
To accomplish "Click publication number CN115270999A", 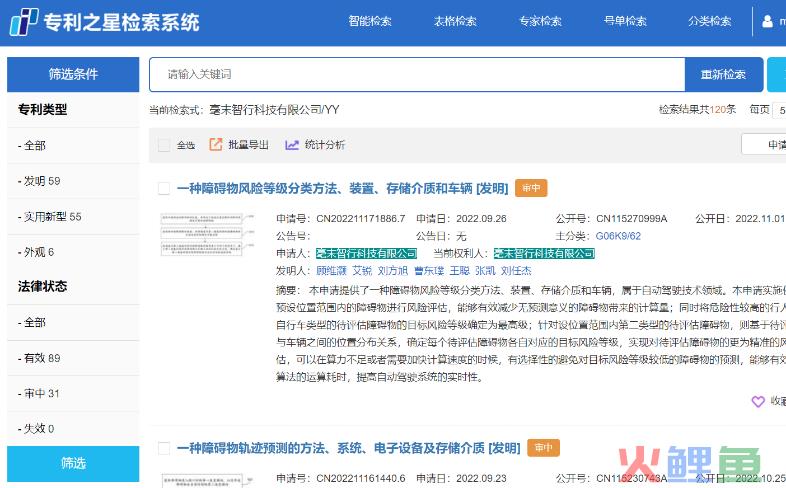I will (x=632, y=218).
